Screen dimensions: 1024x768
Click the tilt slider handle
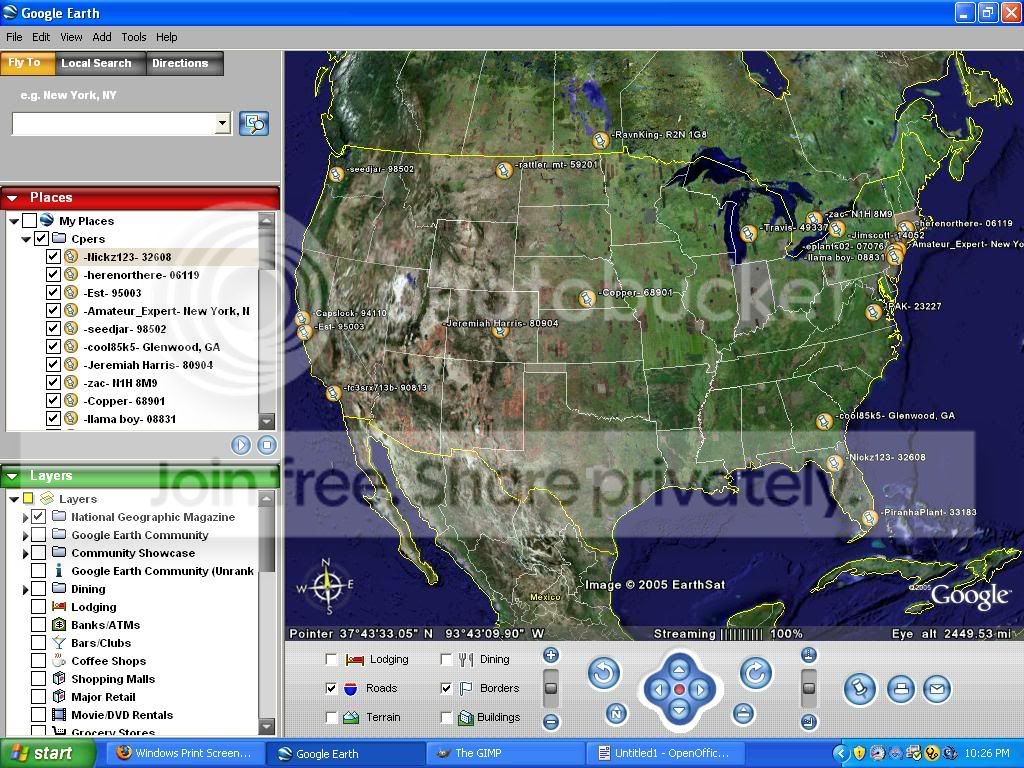click(808, 688)
